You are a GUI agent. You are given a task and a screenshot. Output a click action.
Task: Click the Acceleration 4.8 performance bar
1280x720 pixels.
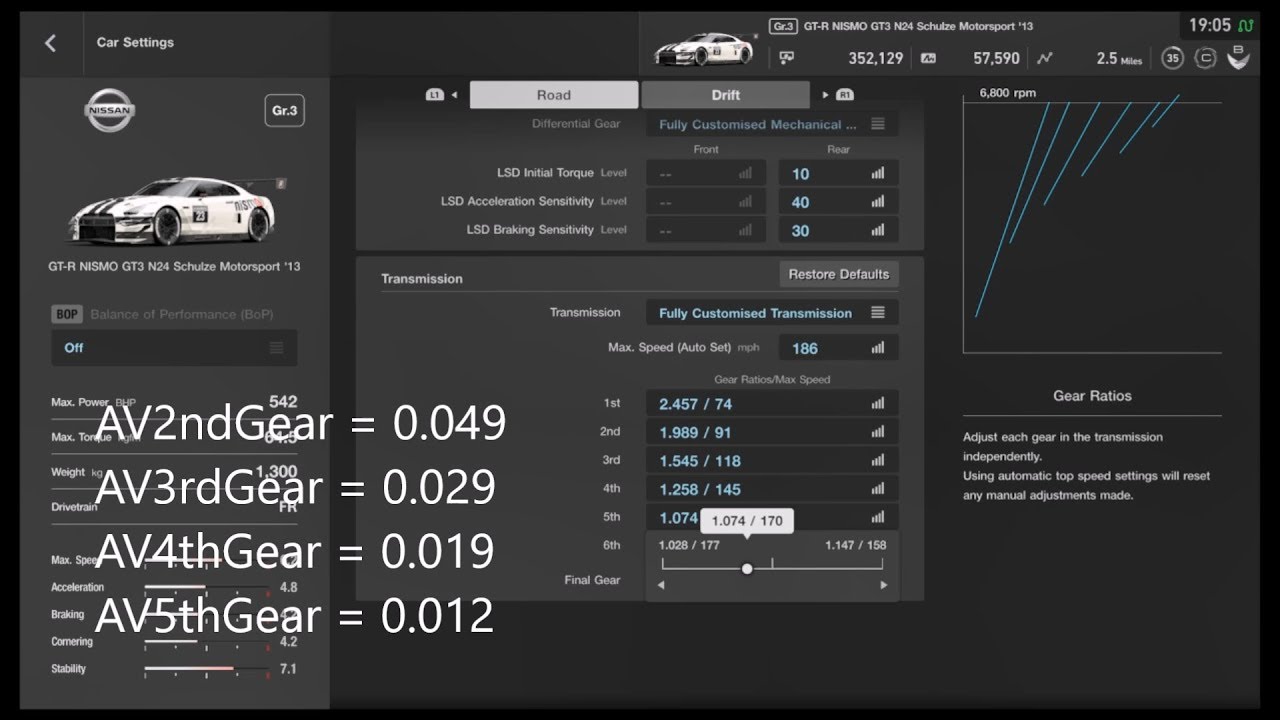tap(207, 587)
